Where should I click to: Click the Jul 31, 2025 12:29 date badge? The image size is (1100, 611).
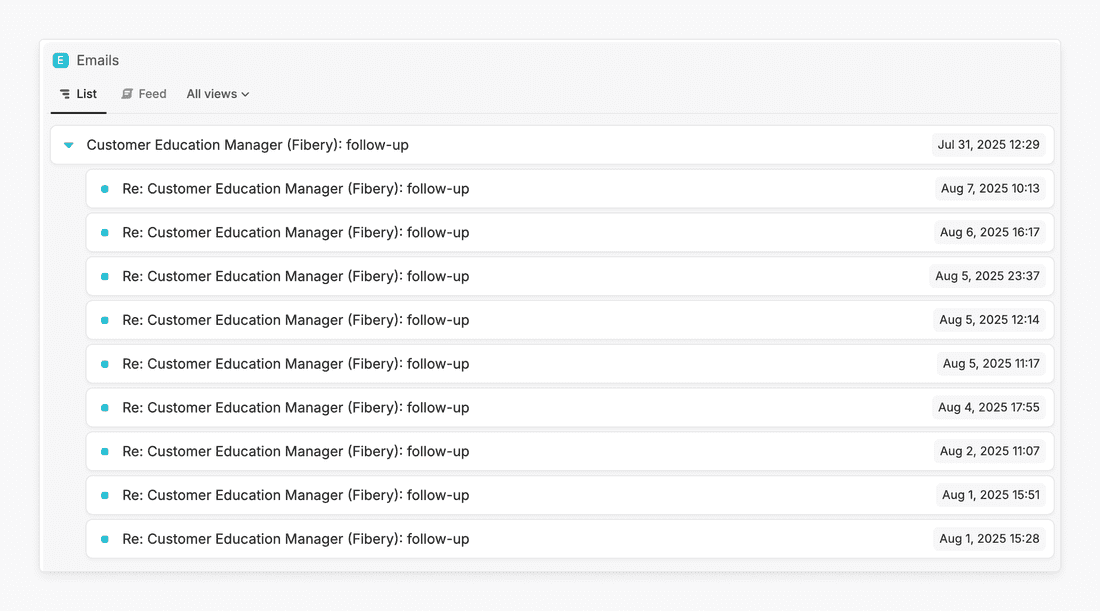click(x=988, y=145)
